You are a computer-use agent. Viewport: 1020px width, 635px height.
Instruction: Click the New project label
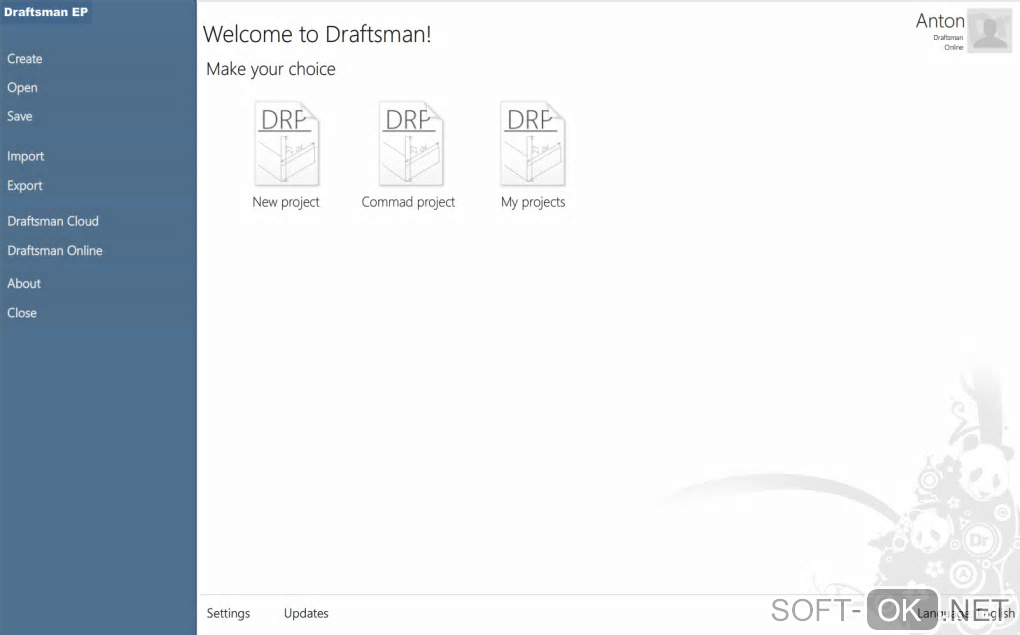tap(286, 202)
